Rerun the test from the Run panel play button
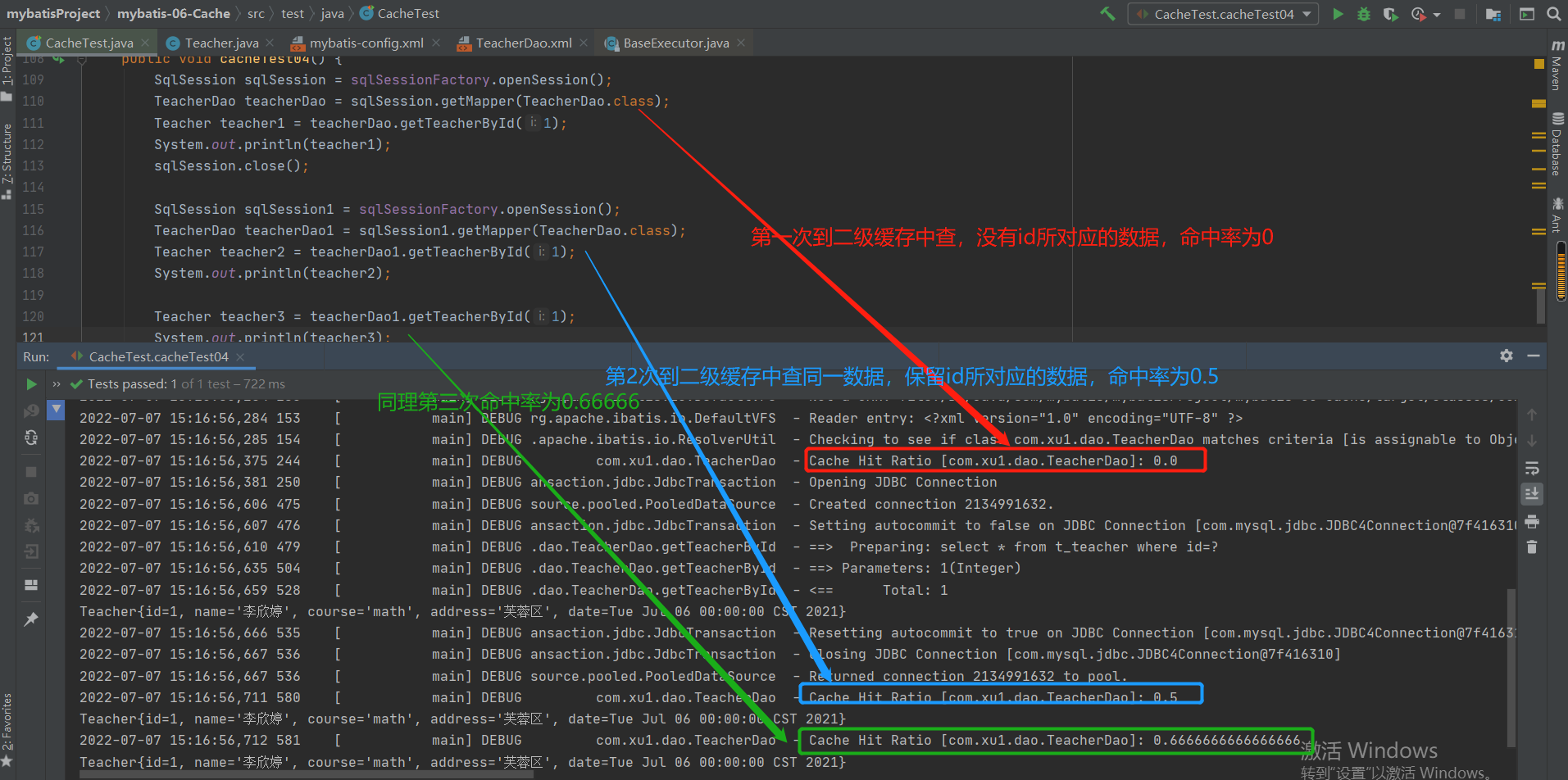This screenshot has width=1568, height=780. point(31,384)
